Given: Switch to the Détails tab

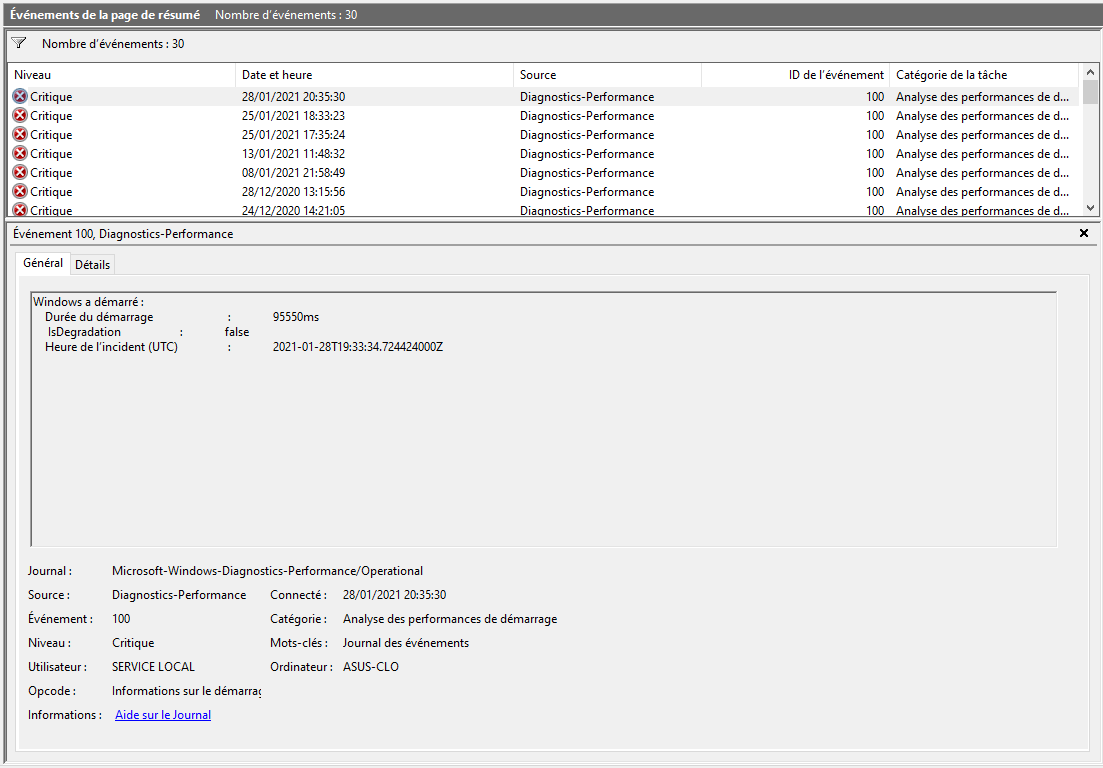Looking at the screenshot, I should 92,263.
